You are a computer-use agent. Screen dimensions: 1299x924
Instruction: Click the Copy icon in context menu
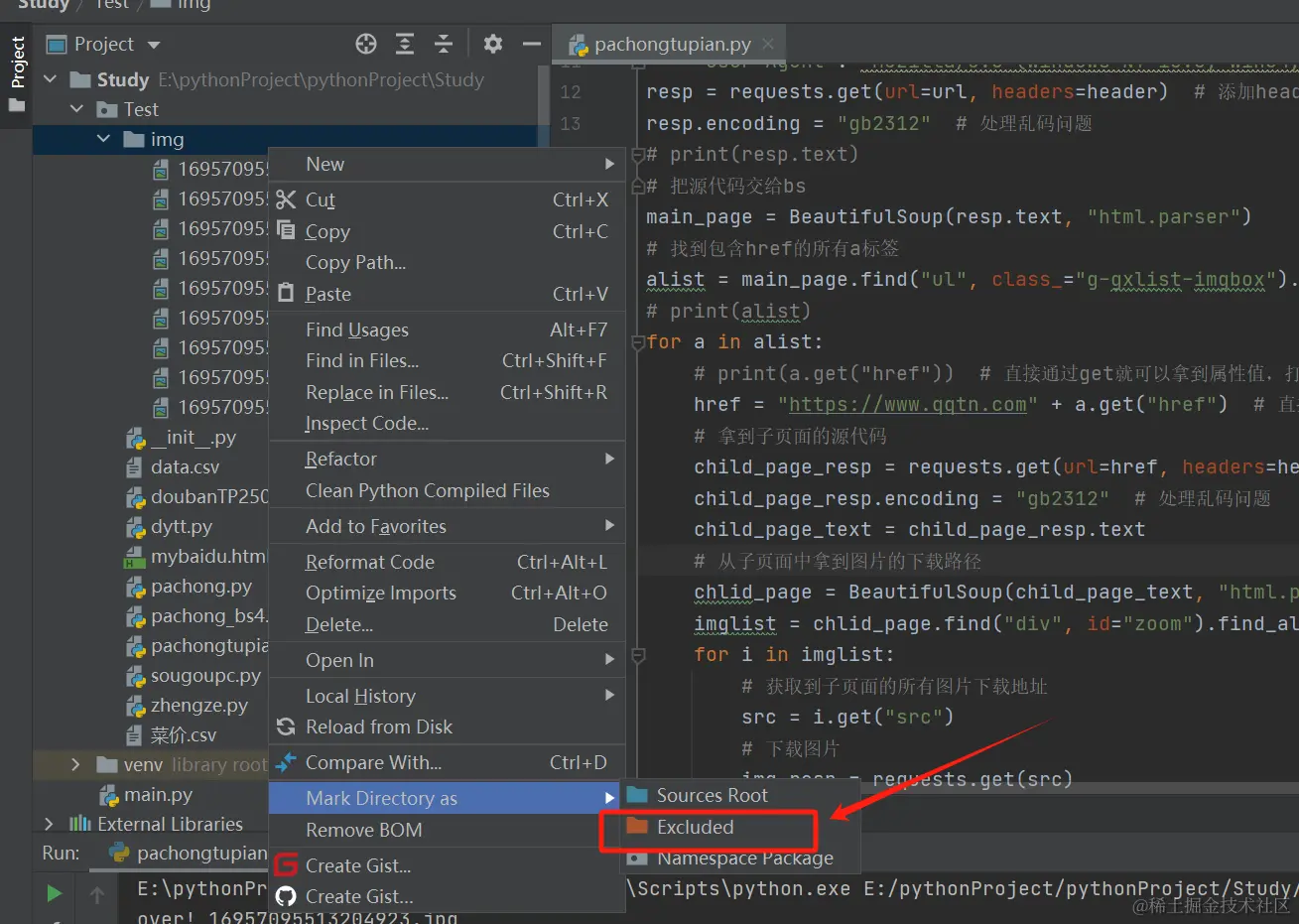(x=287, y=230)
